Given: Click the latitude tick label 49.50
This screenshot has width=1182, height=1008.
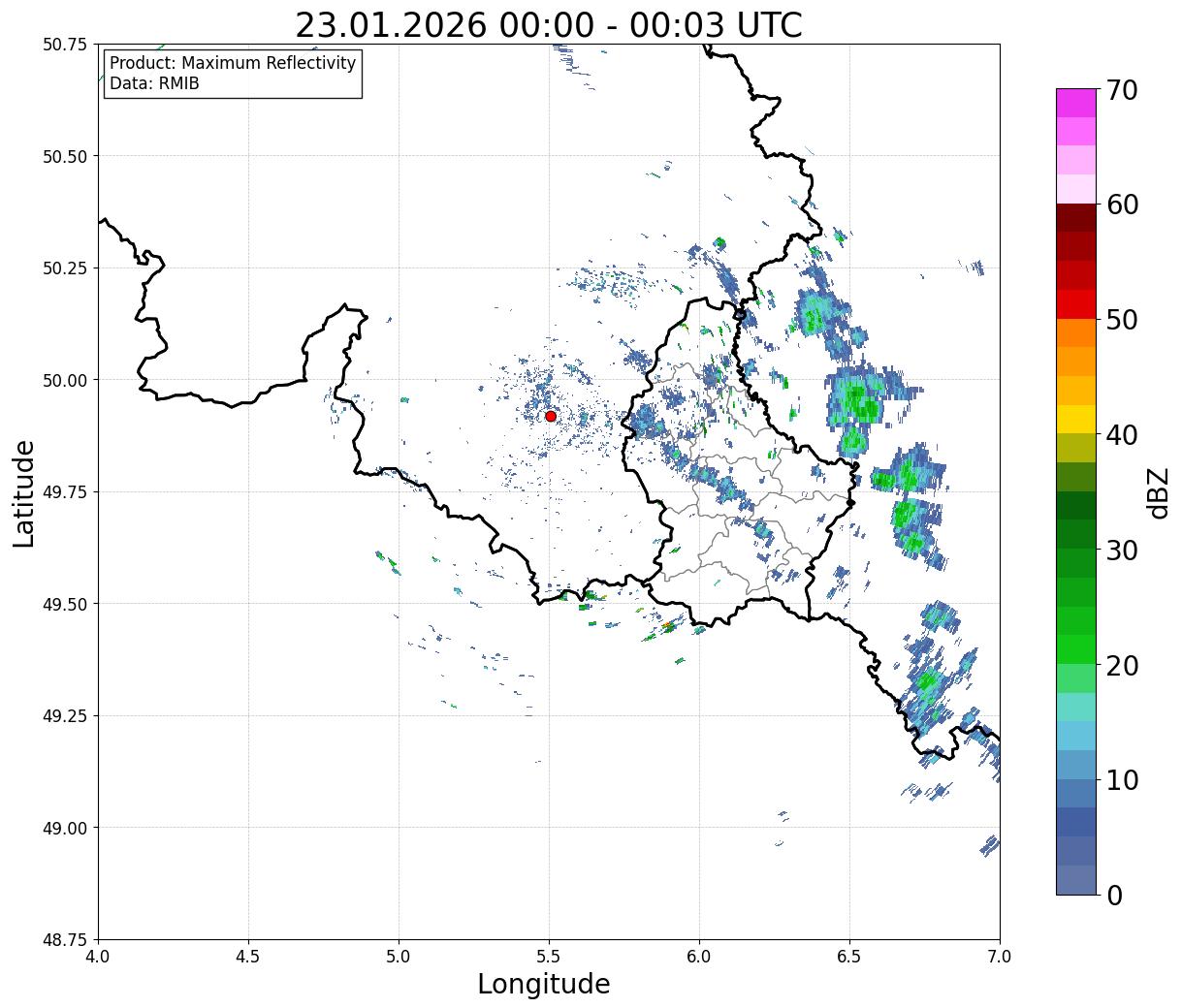Looking at the screenshot, I should [x=65, y=604].
